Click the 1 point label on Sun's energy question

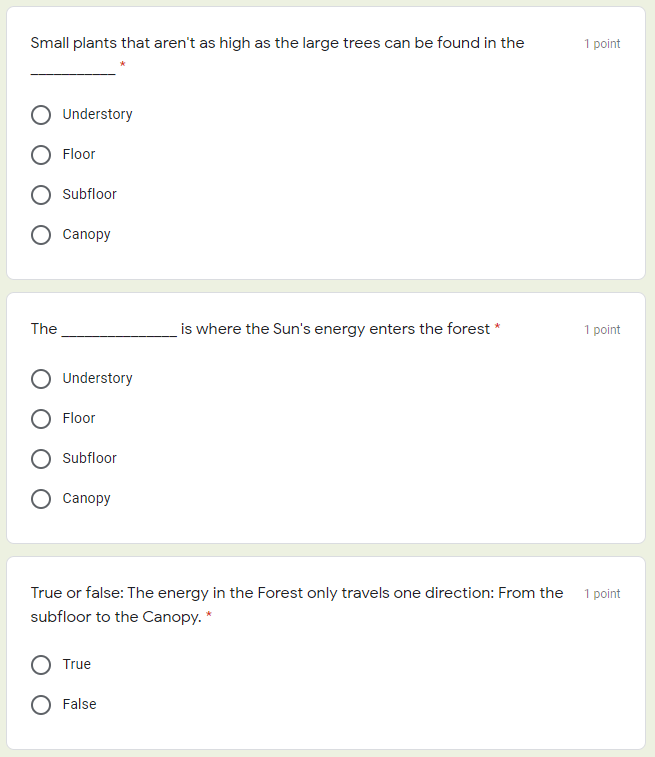pyautogui.click(x=602, y=330)
